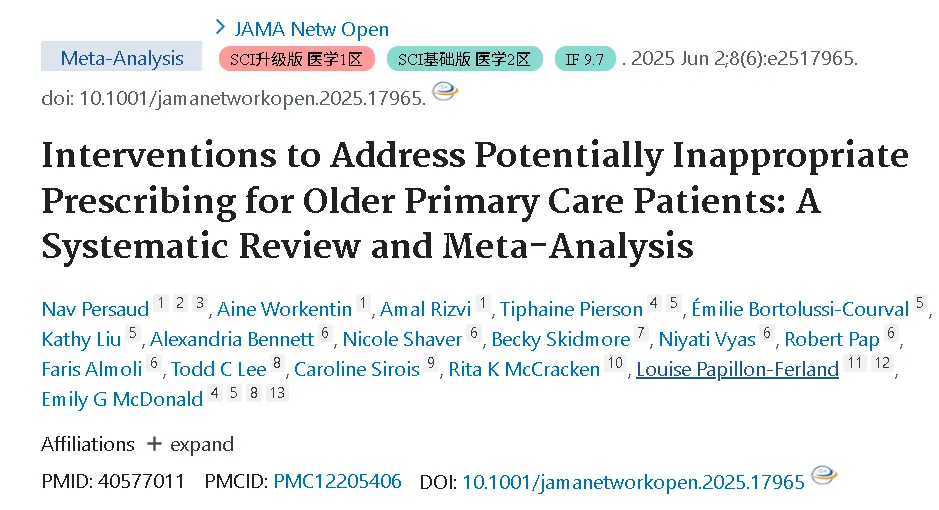Open the bottom DOI 10.1001/jamanetworkopen.2025.17965 link
This screenshot has height=510, width=939.
(633, 482)
